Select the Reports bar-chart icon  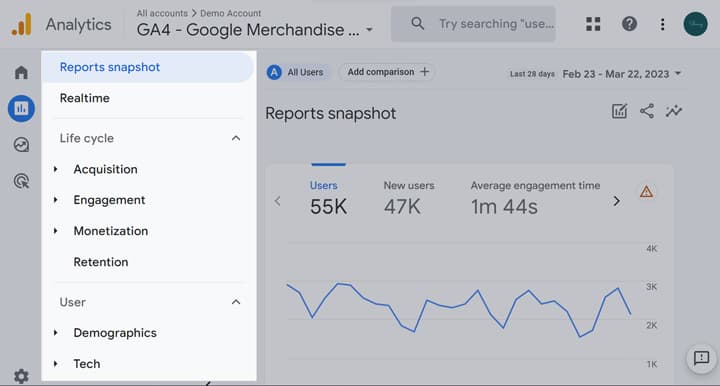click(x=21, y=108)
